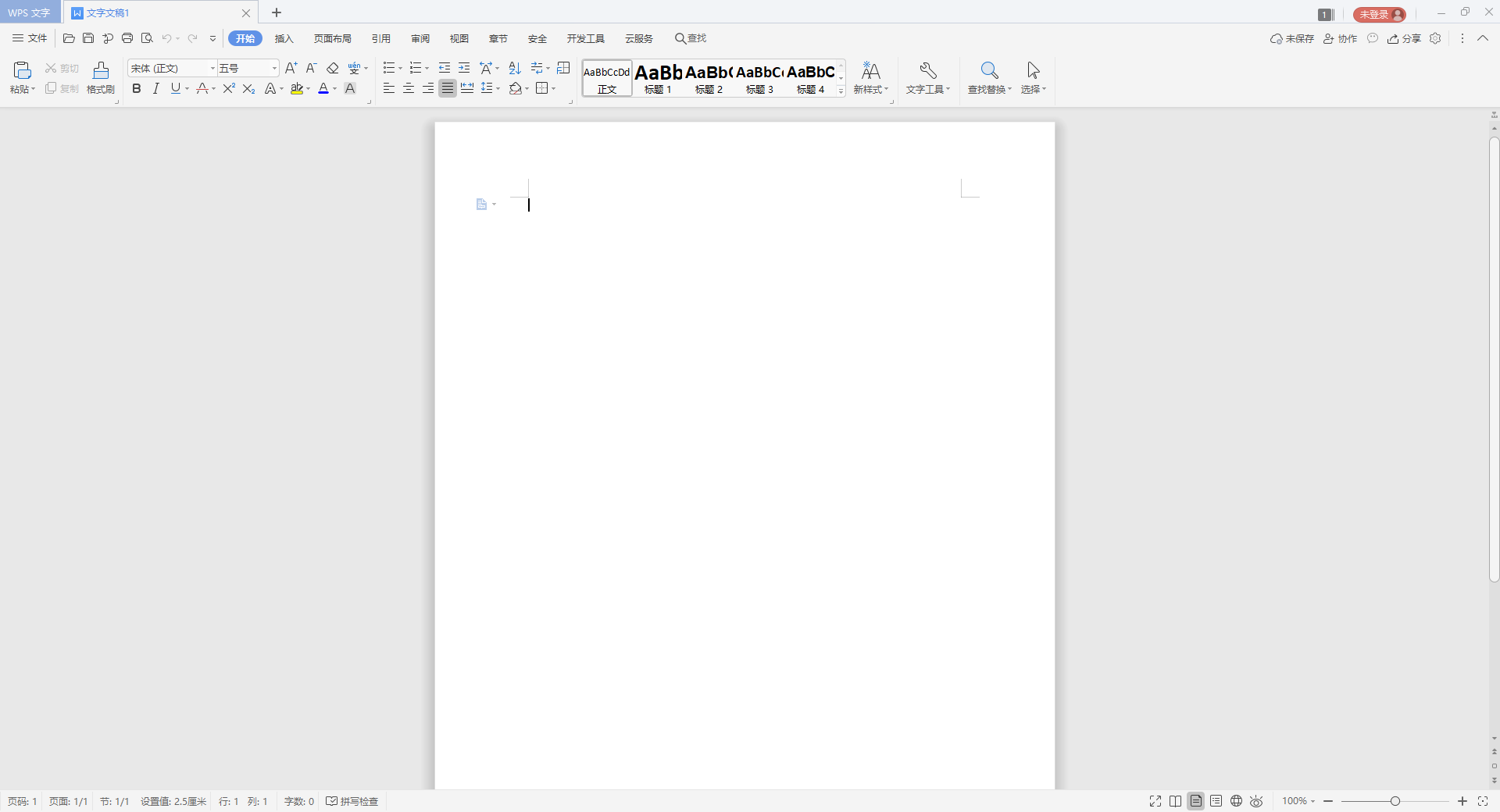1500x812 pixels.
Task: Apply subscript formatting
Action: pos(249,89)
